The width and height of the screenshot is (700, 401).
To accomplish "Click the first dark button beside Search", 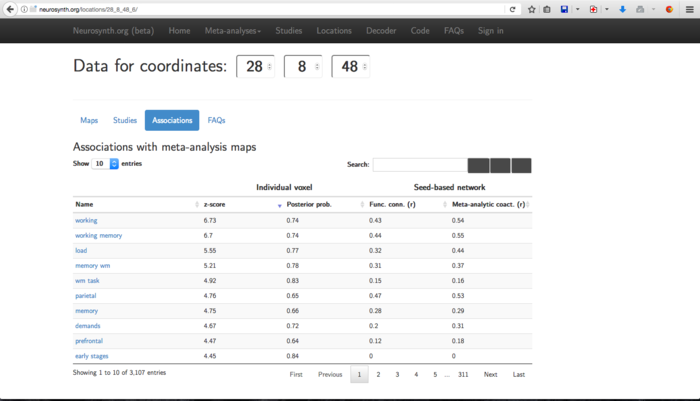I will click(x=478, y=165).
